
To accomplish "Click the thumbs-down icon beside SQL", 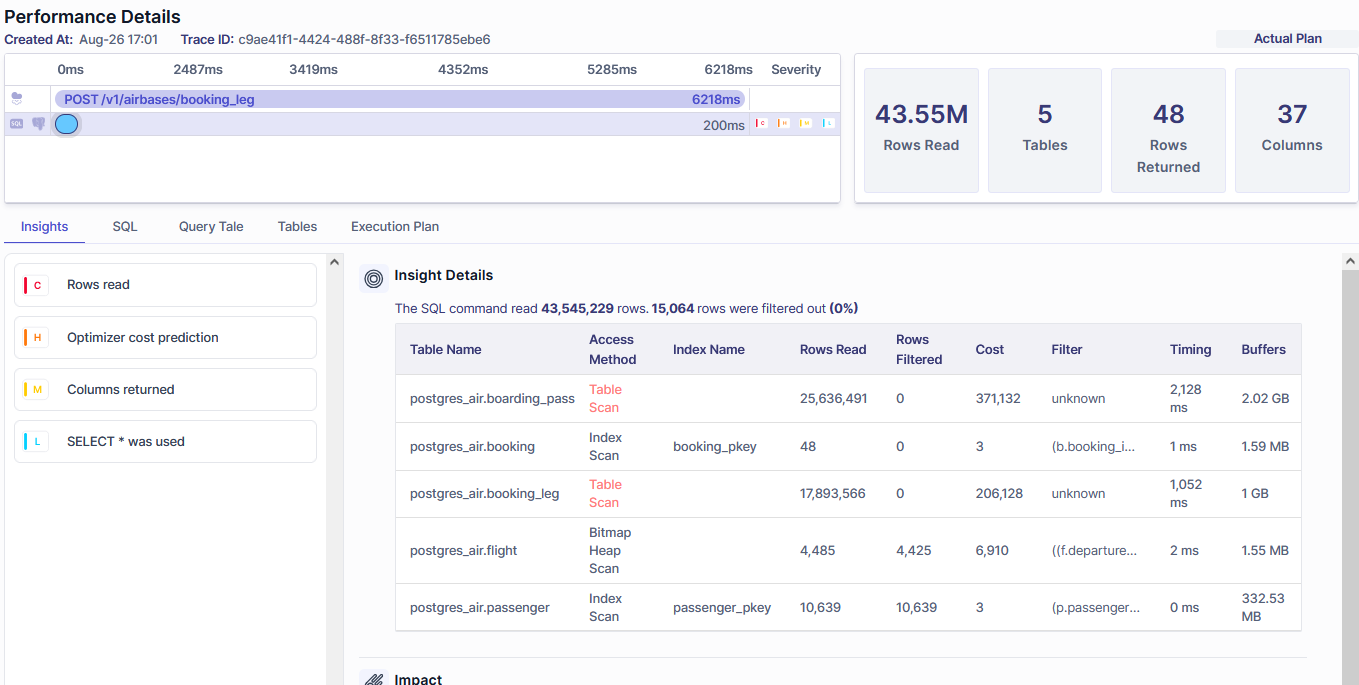I will 38,124.
